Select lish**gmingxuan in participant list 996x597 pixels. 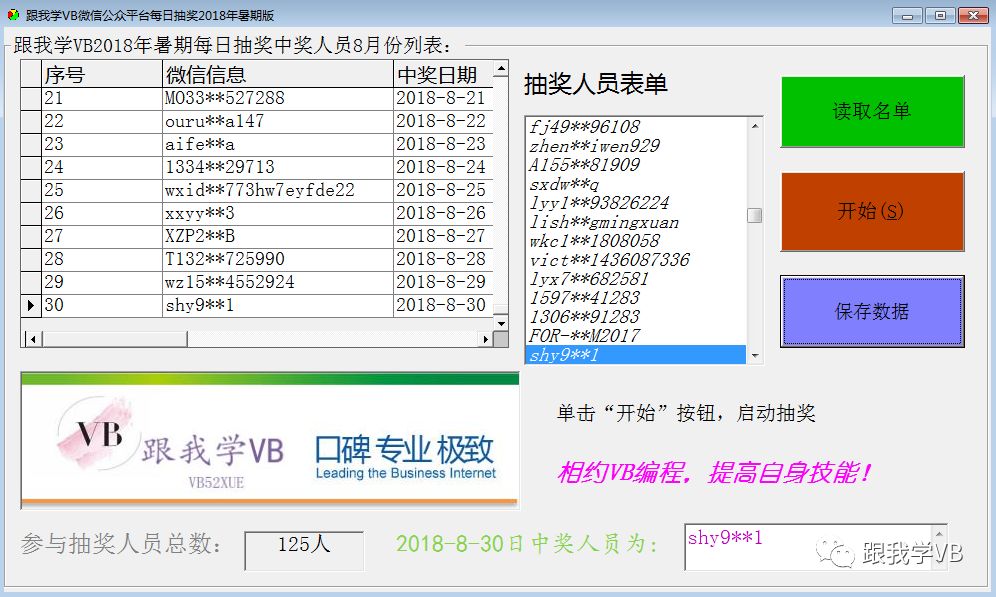tap(636, 222)
